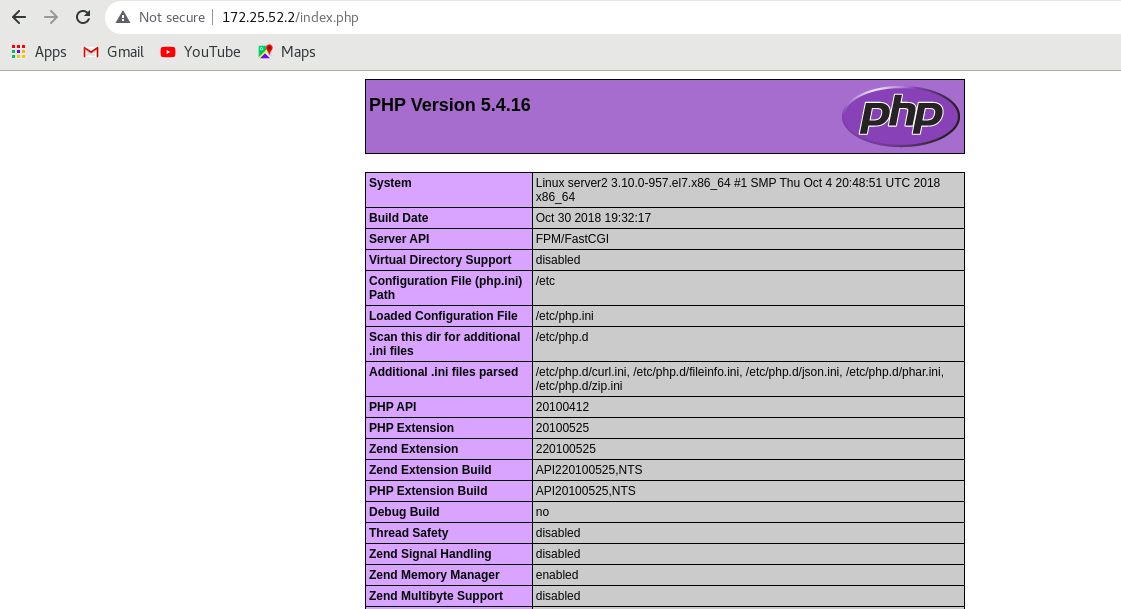Open the Apps grid bookmark icon
The height and width of the screenshot is (609, 1121).
(x=19, y=51)
